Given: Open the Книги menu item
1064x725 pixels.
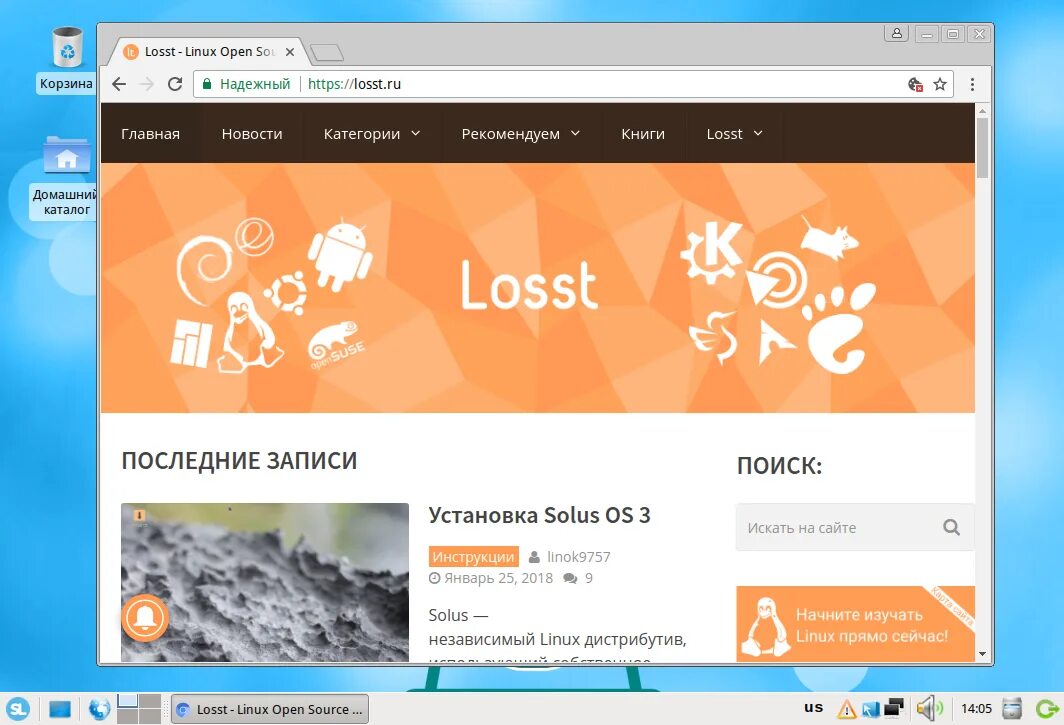Looking at the screenshot, I should pos(643,134).
